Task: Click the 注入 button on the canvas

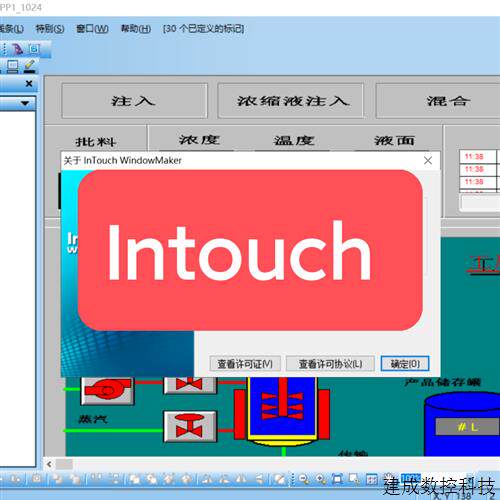Action: pos(134,101)
